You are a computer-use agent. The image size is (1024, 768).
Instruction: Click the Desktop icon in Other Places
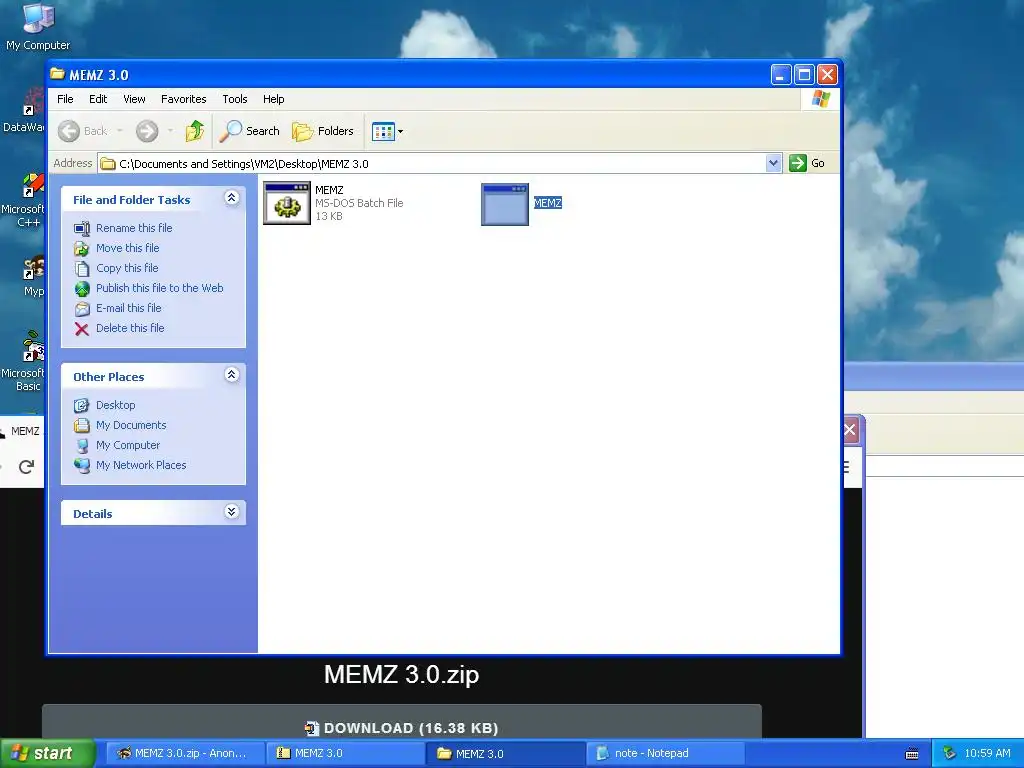(82, 406)
